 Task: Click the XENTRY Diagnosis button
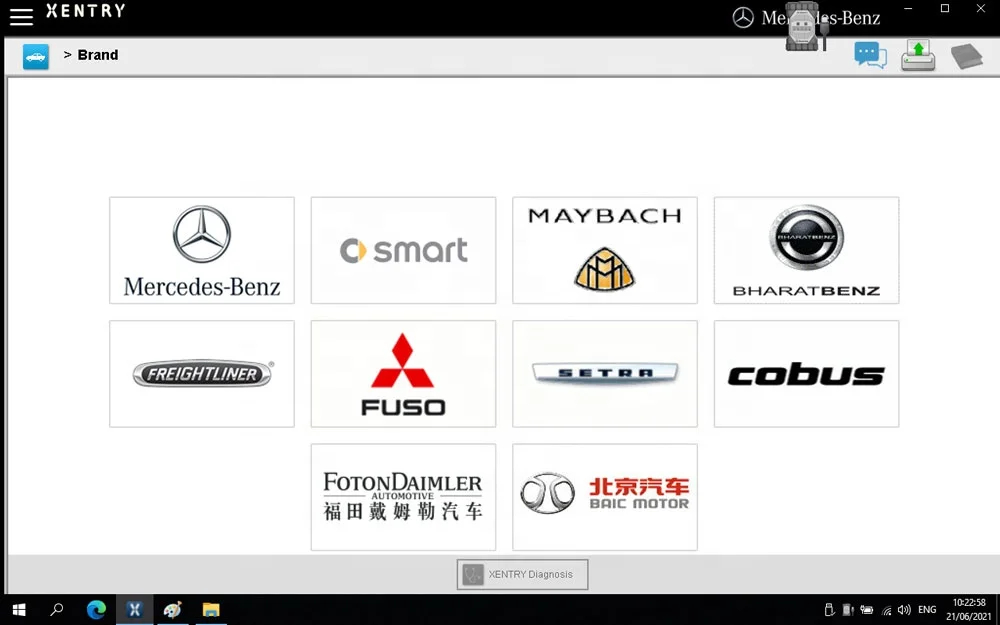521,574
